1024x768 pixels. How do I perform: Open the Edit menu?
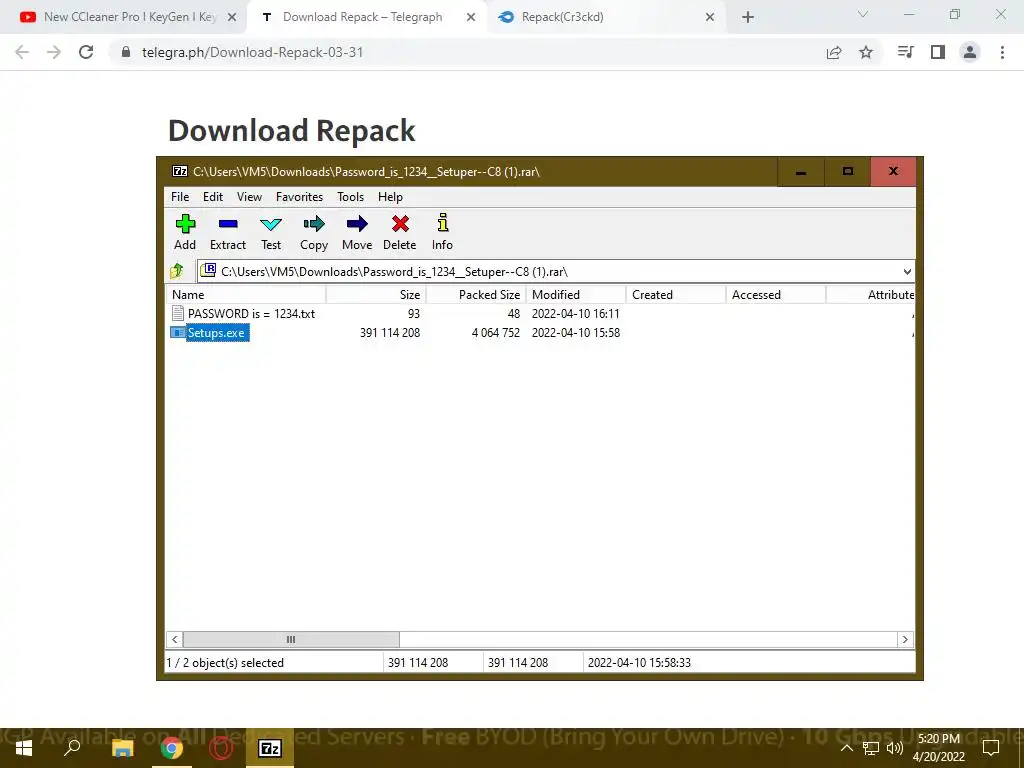(x=213, y=197)
